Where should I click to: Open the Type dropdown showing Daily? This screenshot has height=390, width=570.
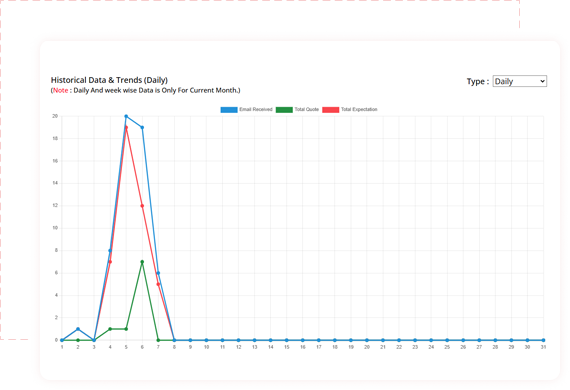click(x=519, y=81)
